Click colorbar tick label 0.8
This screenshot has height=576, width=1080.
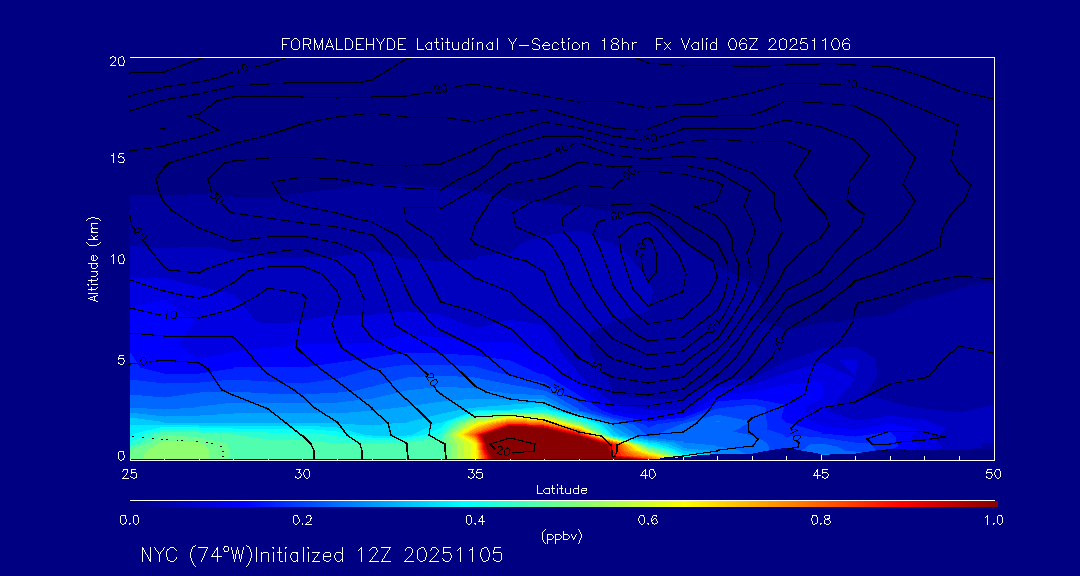(x=820, y=520)
